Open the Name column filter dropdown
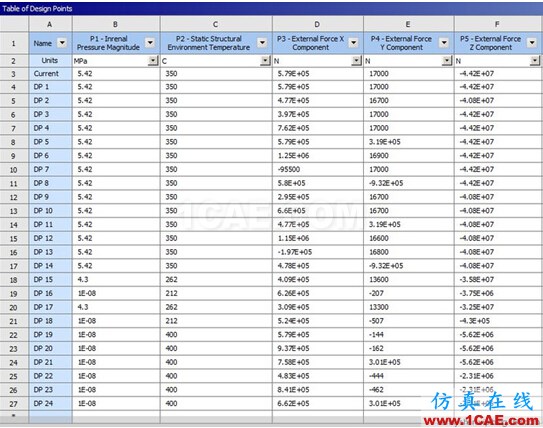Screen dimensions: 543x428 click(62, 43)
